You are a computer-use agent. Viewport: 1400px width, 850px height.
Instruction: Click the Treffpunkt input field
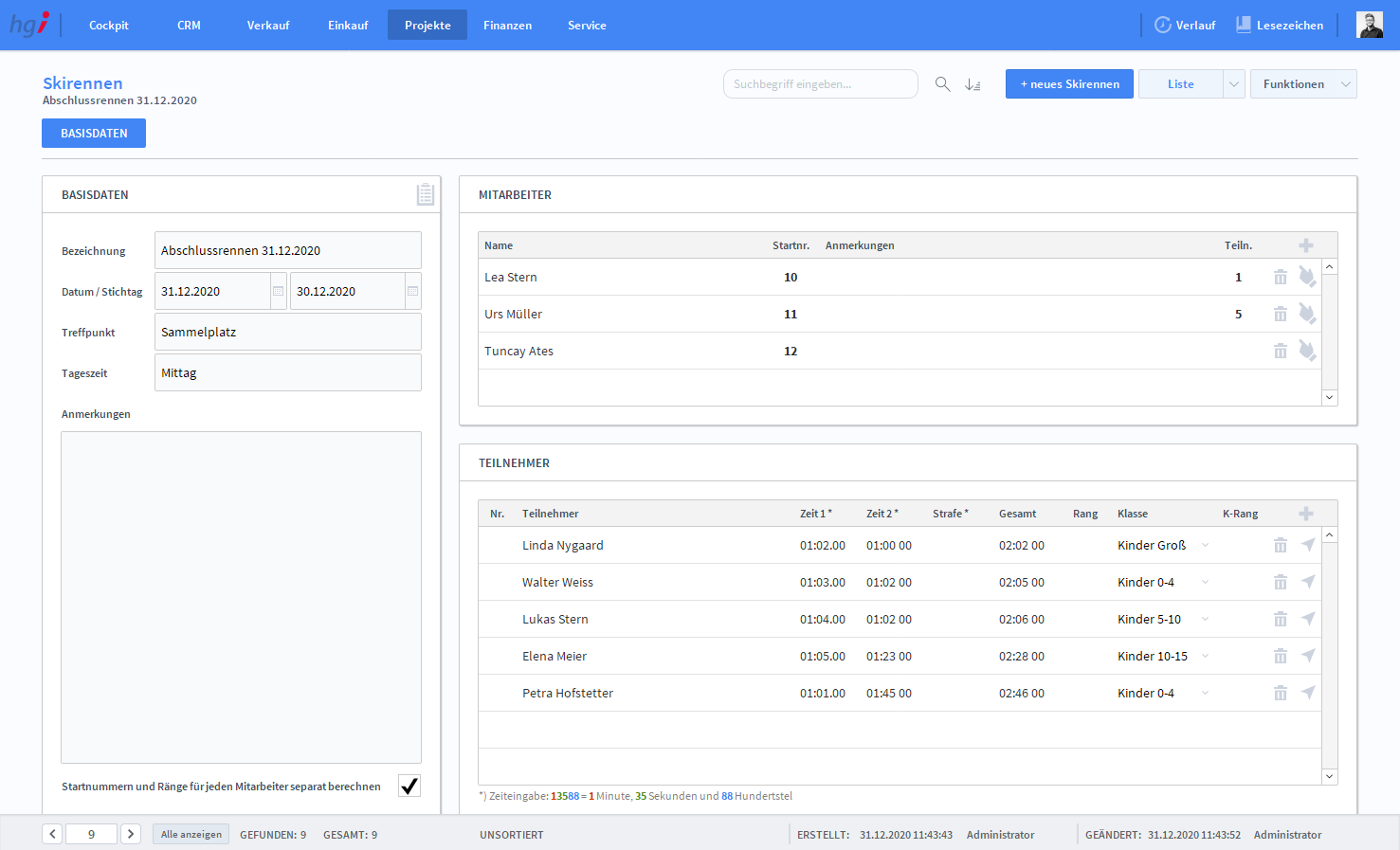287,333
